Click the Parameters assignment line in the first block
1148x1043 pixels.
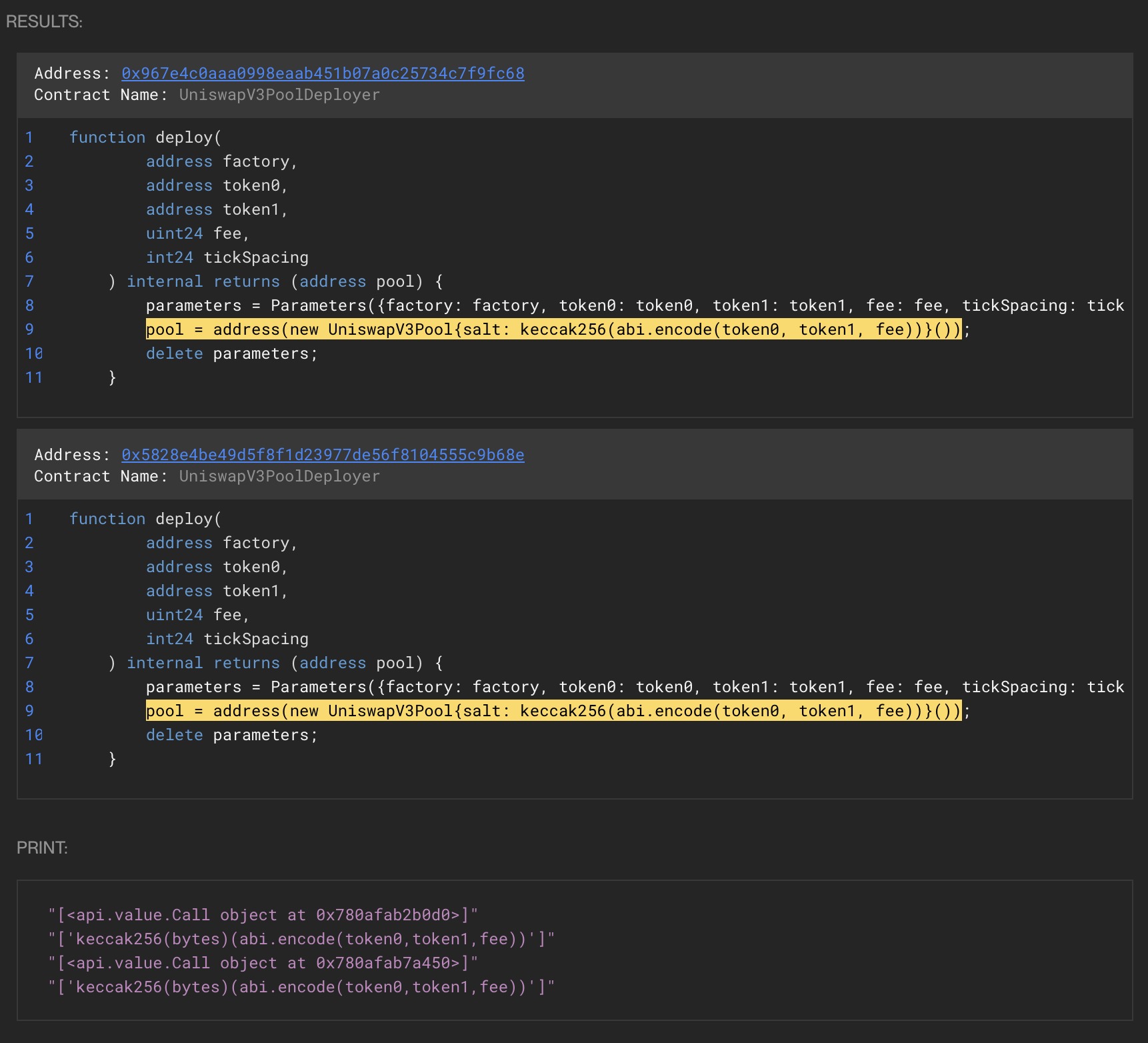pyautogui.click(x=633, y=305)
